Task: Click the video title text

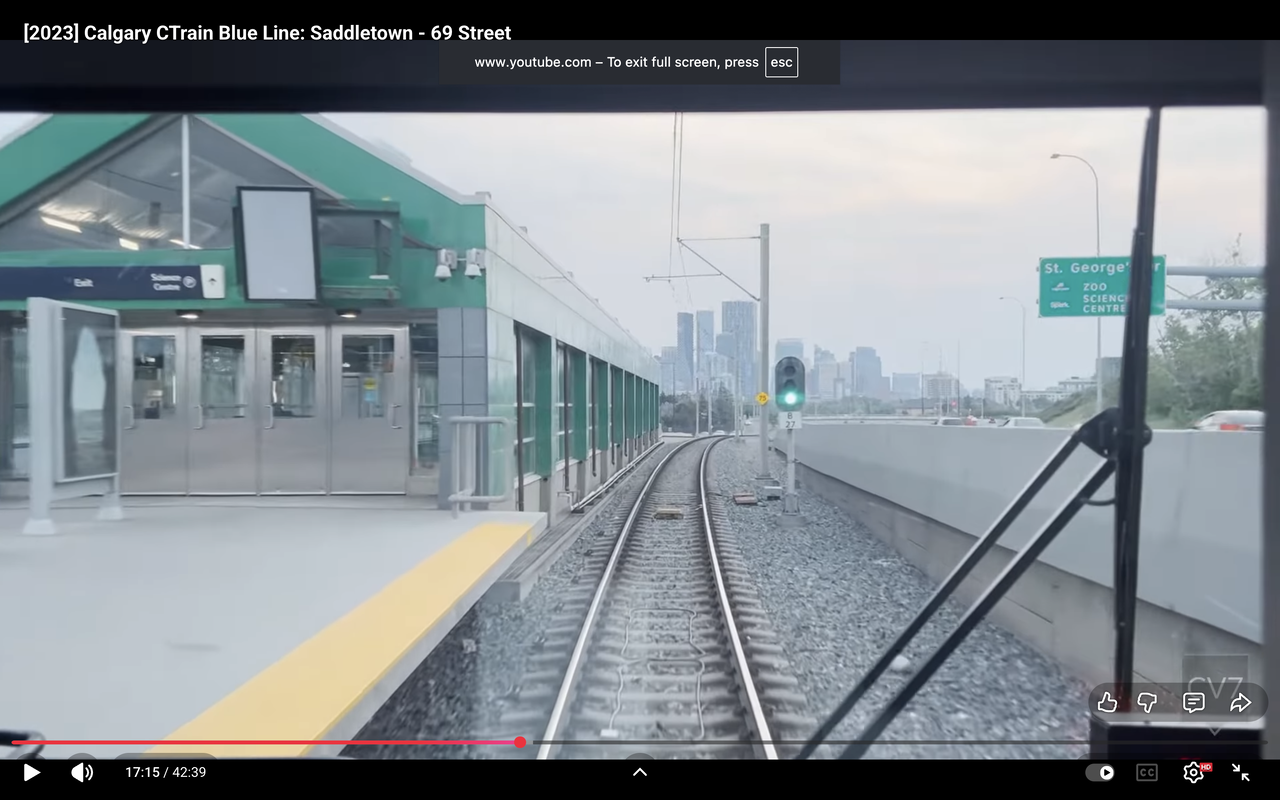Action: click(267, 33)
